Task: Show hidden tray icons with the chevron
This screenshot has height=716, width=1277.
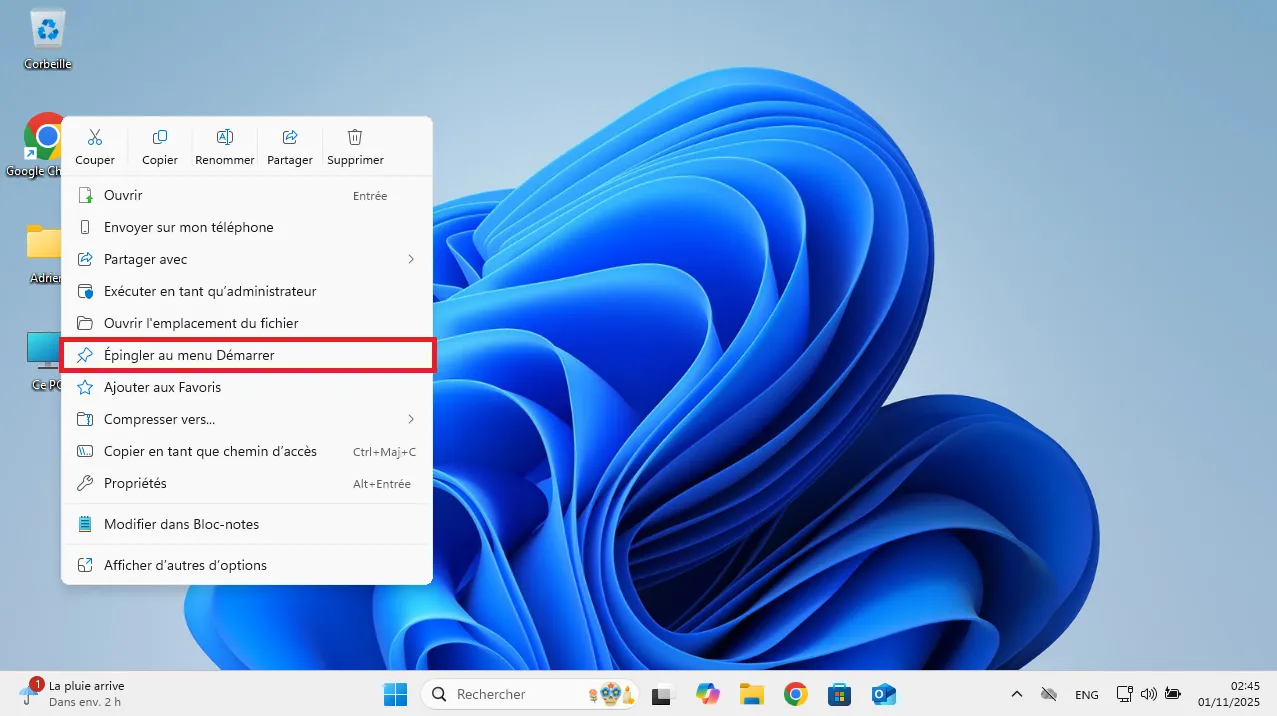Action: point(1016,693)
